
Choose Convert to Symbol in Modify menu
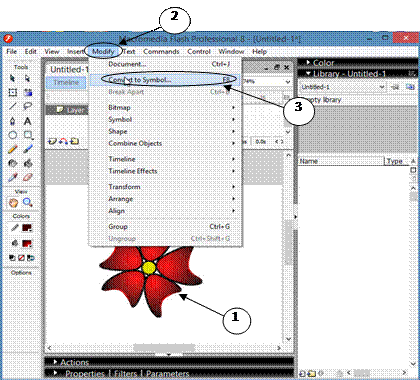[x=165, y=80]
